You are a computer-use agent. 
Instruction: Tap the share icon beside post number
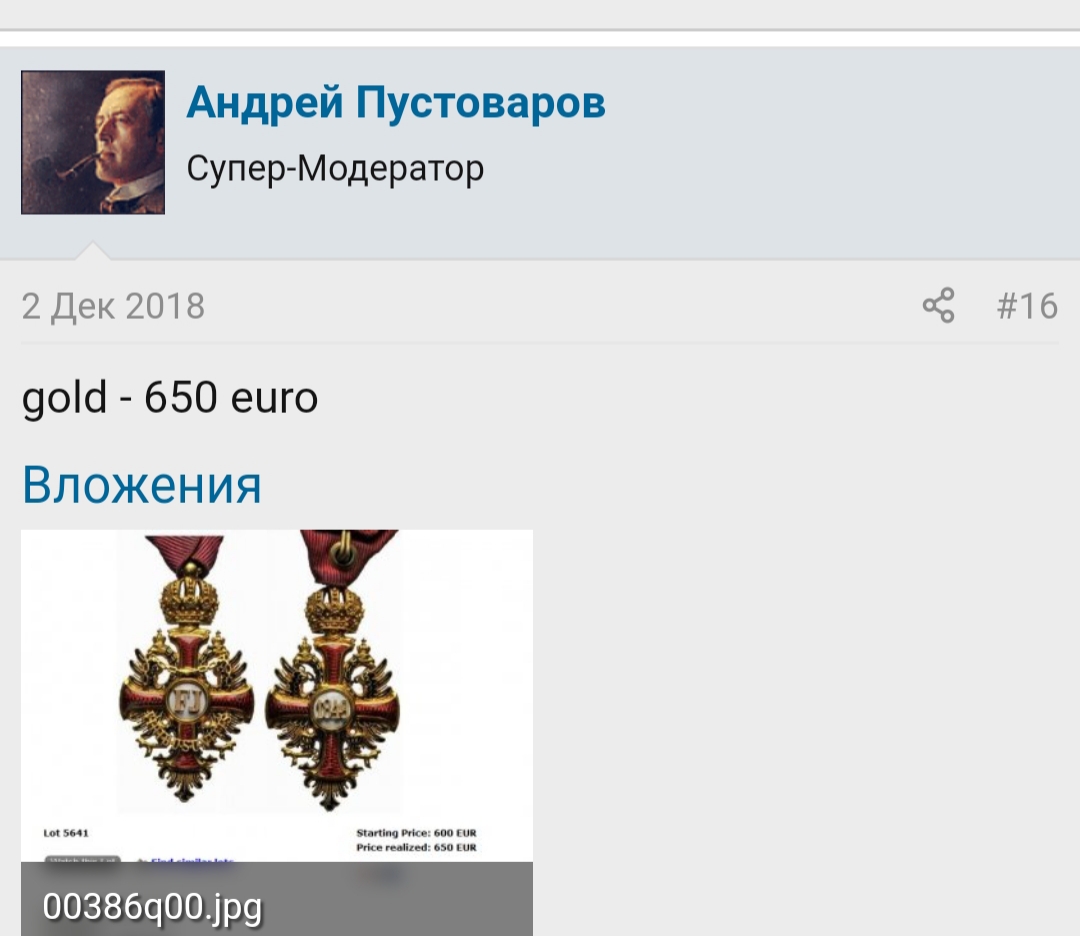(938, 305)
